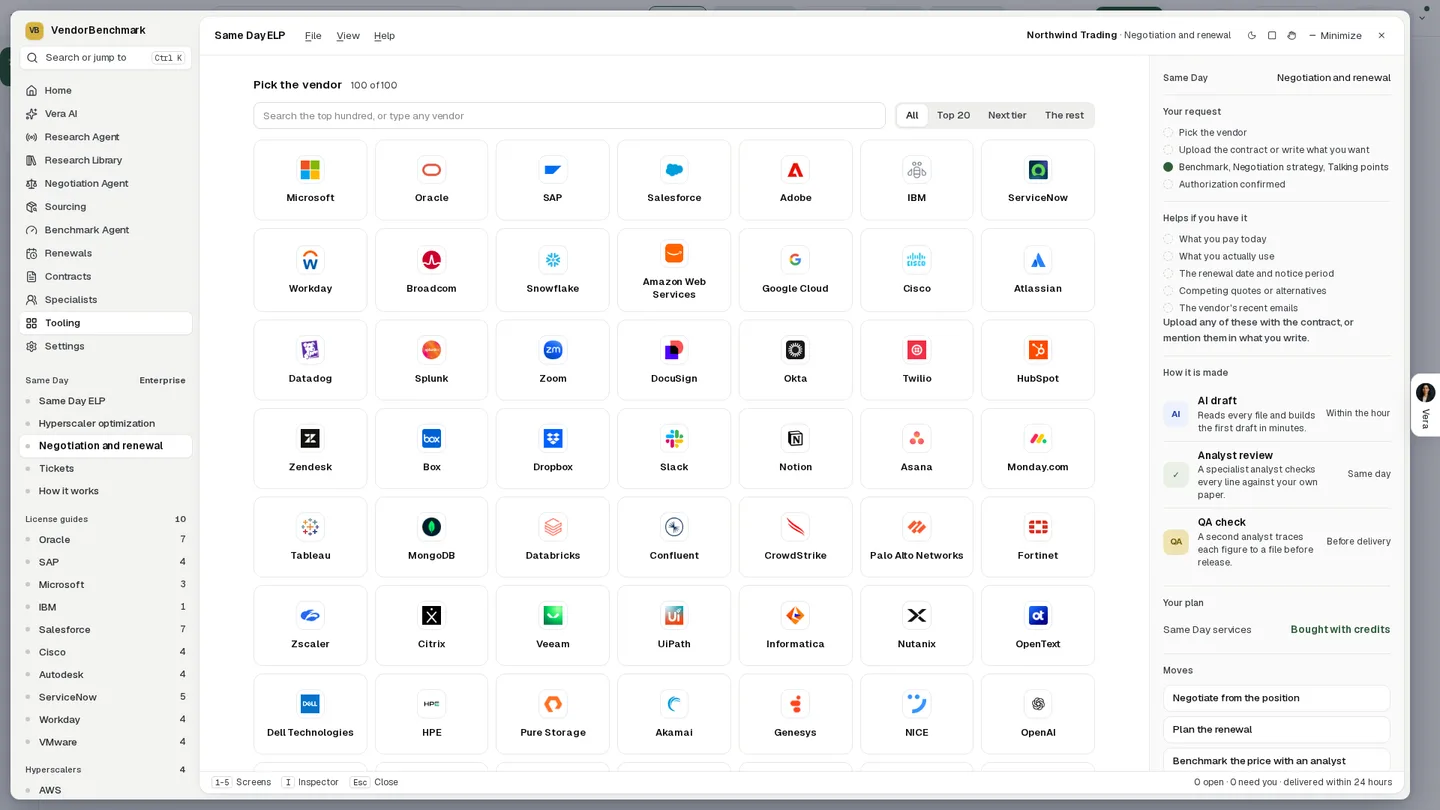The height and width of the screenshot is (810, 1440).
Task: Pick the CrowdStrike vendor tile
Action: point(795,537)
